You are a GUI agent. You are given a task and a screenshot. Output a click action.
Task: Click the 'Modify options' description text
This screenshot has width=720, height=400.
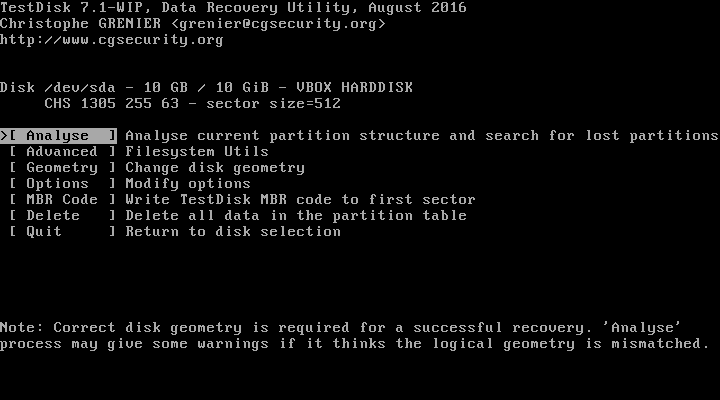pyautogui.click(x=188, y=184)
